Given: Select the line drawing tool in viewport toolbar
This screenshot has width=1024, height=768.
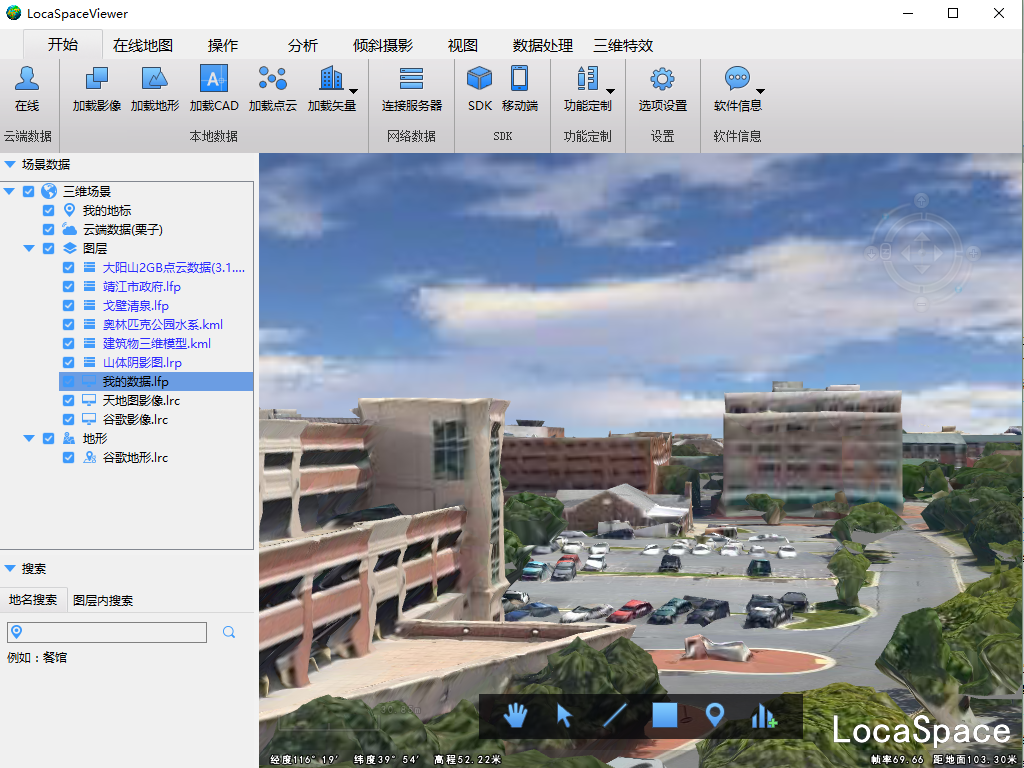Looking at the screenshot, I should coord(615,715).
